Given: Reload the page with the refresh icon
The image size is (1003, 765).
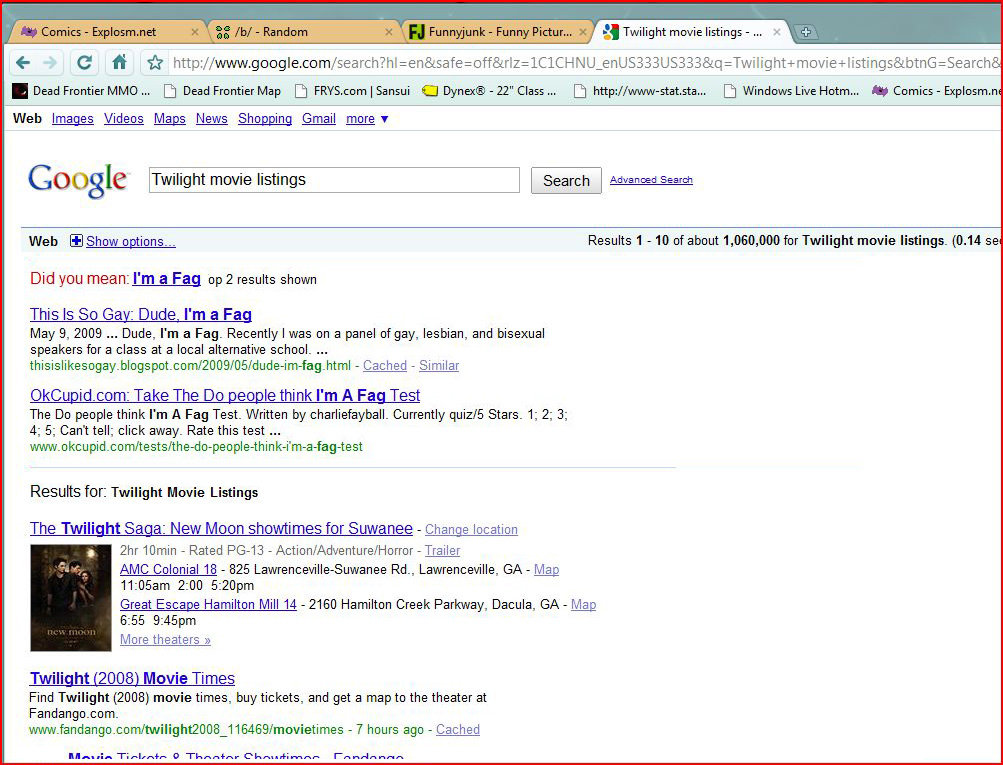Looking at the screenshot, I should tap(84, 63).
